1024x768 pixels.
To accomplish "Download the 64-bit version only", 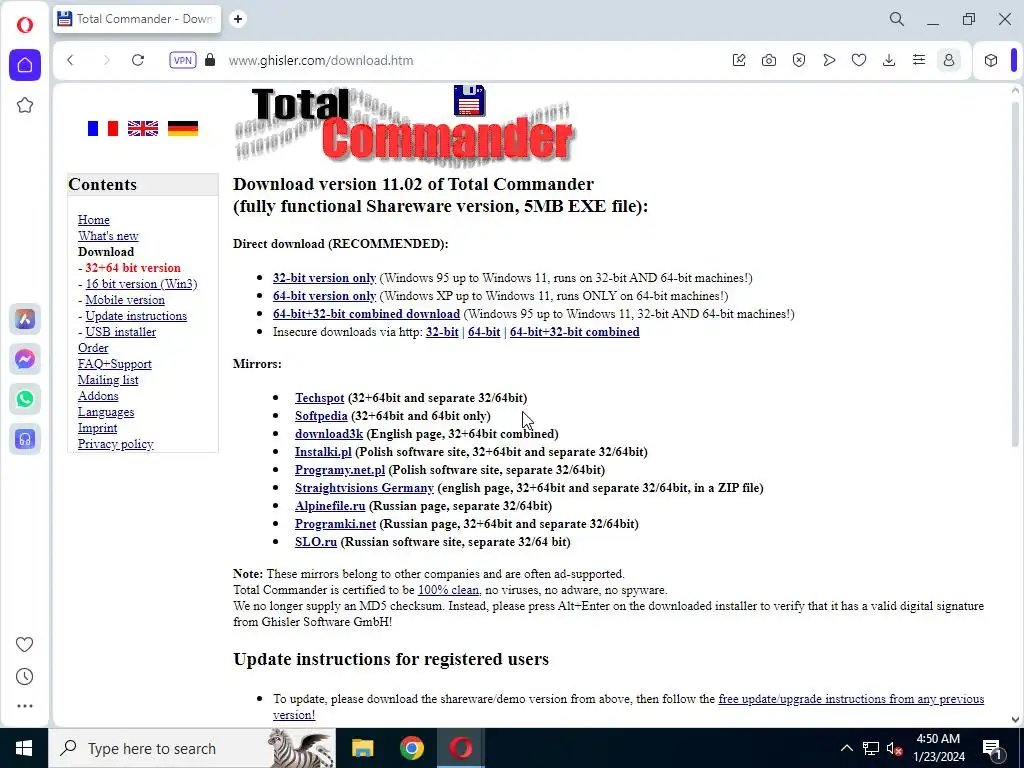I will coord(324,296).
